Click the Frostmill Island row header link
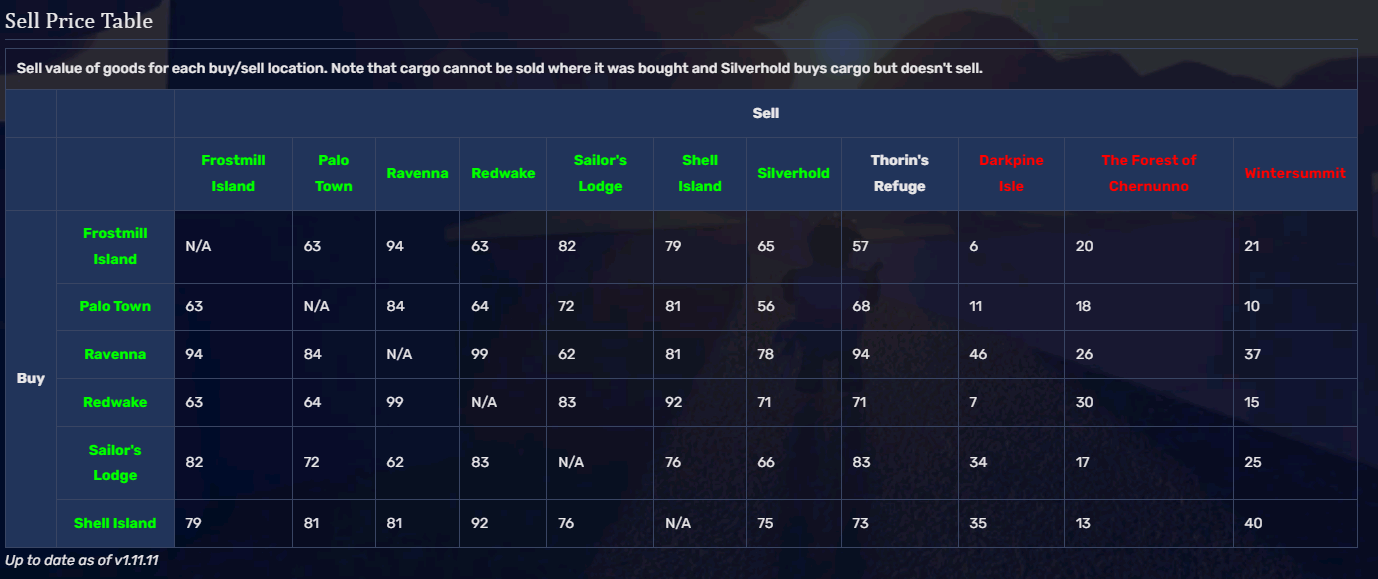1378x579 pixels. coord(115,246)
